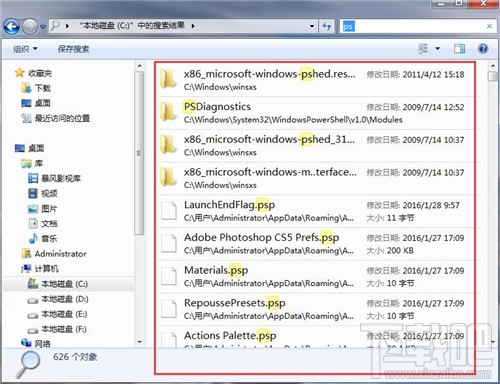Open 下载 folder in favorites

tap(36, 88)
